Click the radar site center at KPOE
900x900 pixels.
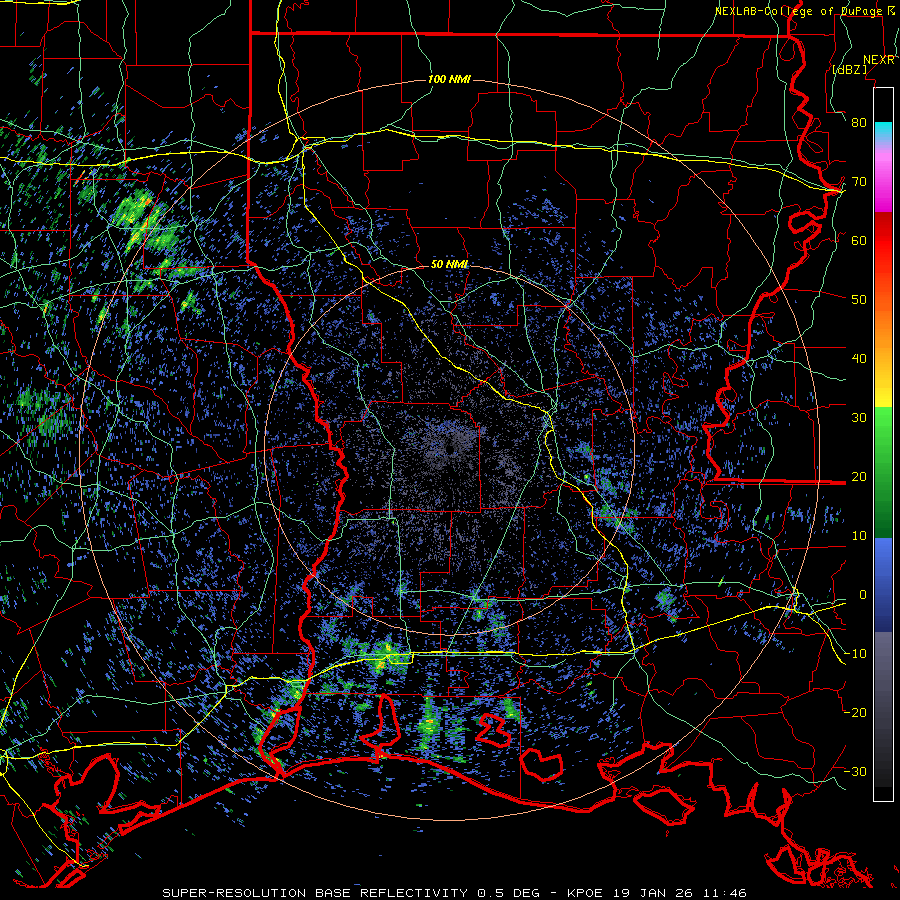449,449
